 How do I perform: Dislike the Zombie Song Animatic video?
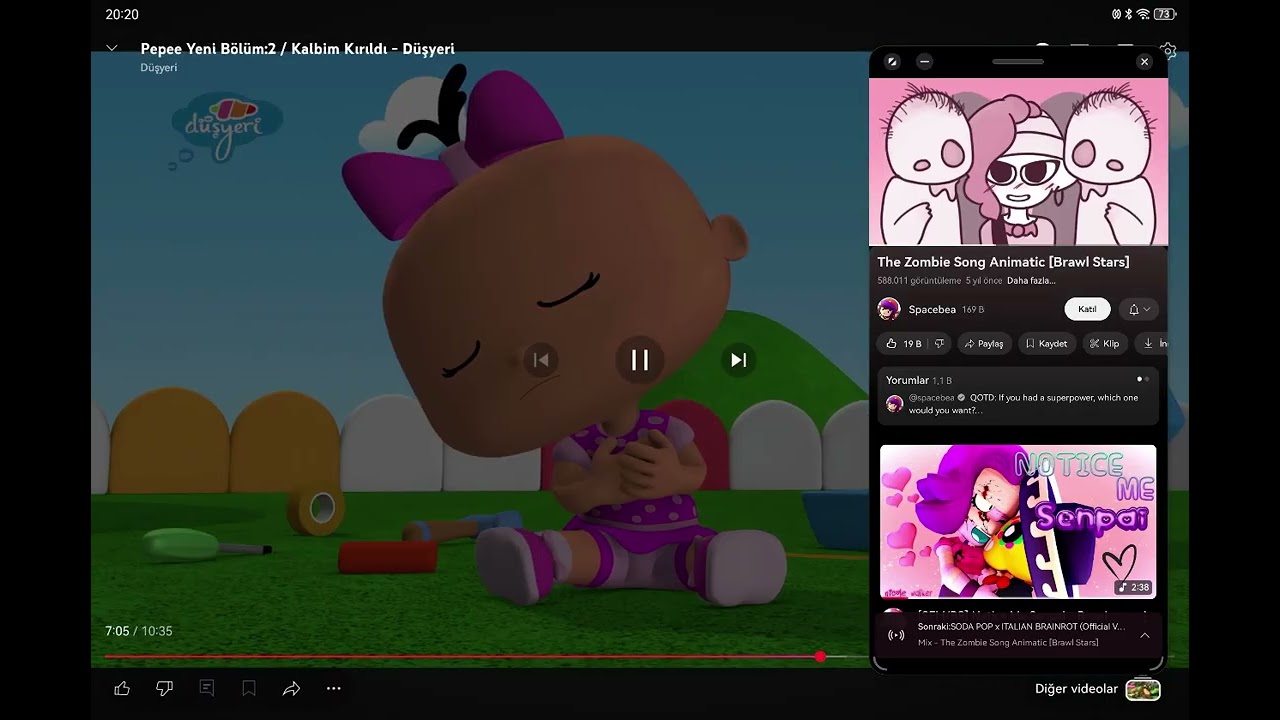tap(939, 343)
